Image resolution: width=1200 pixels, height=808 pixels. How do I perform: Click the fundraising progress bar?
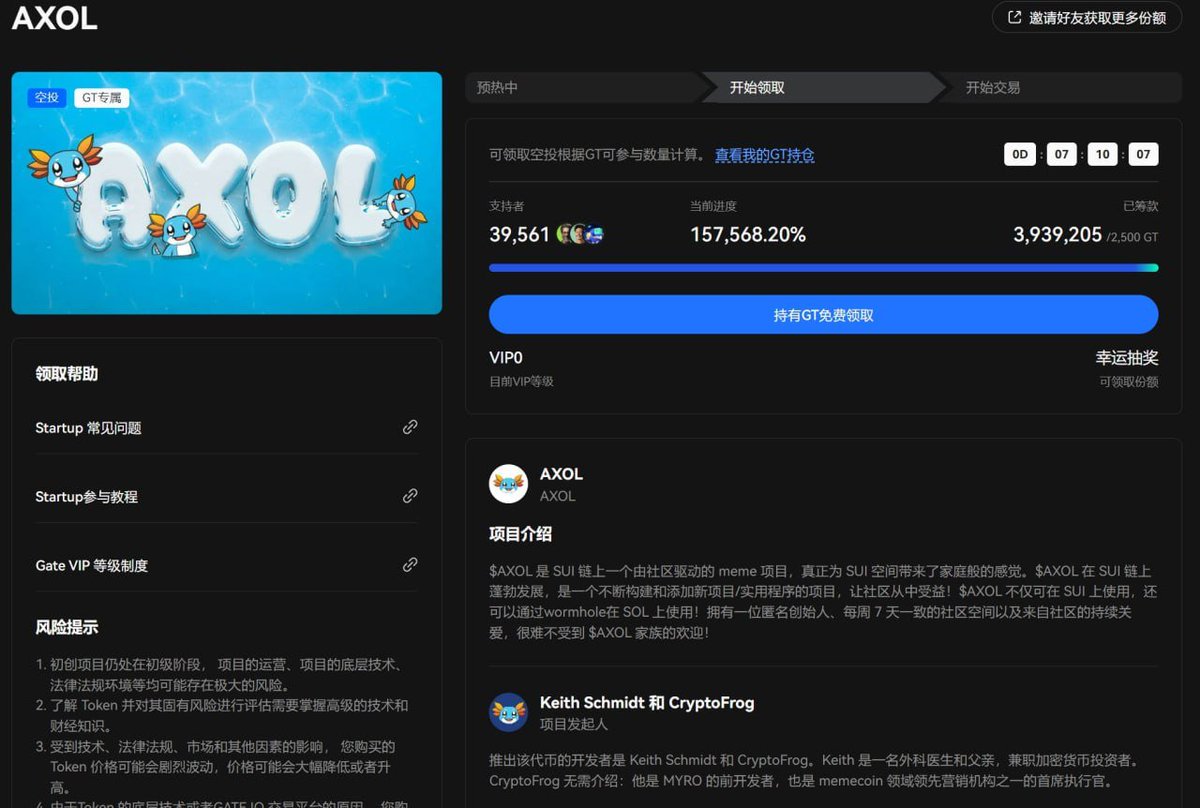[x=823, y=268]
